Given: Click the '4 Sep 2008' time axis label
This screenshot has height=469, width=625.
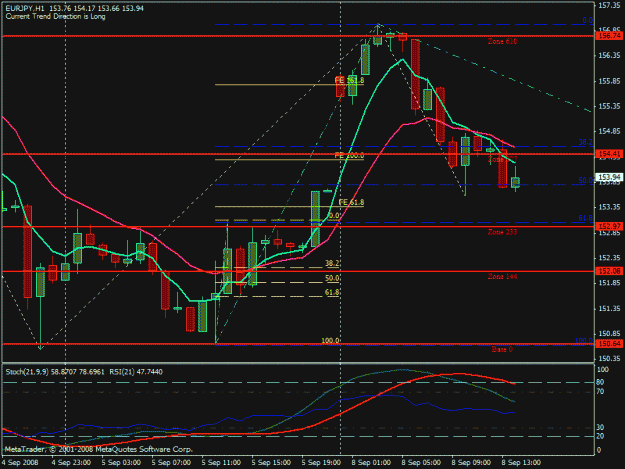Looking at the screenshot, I should coord(20,463).
